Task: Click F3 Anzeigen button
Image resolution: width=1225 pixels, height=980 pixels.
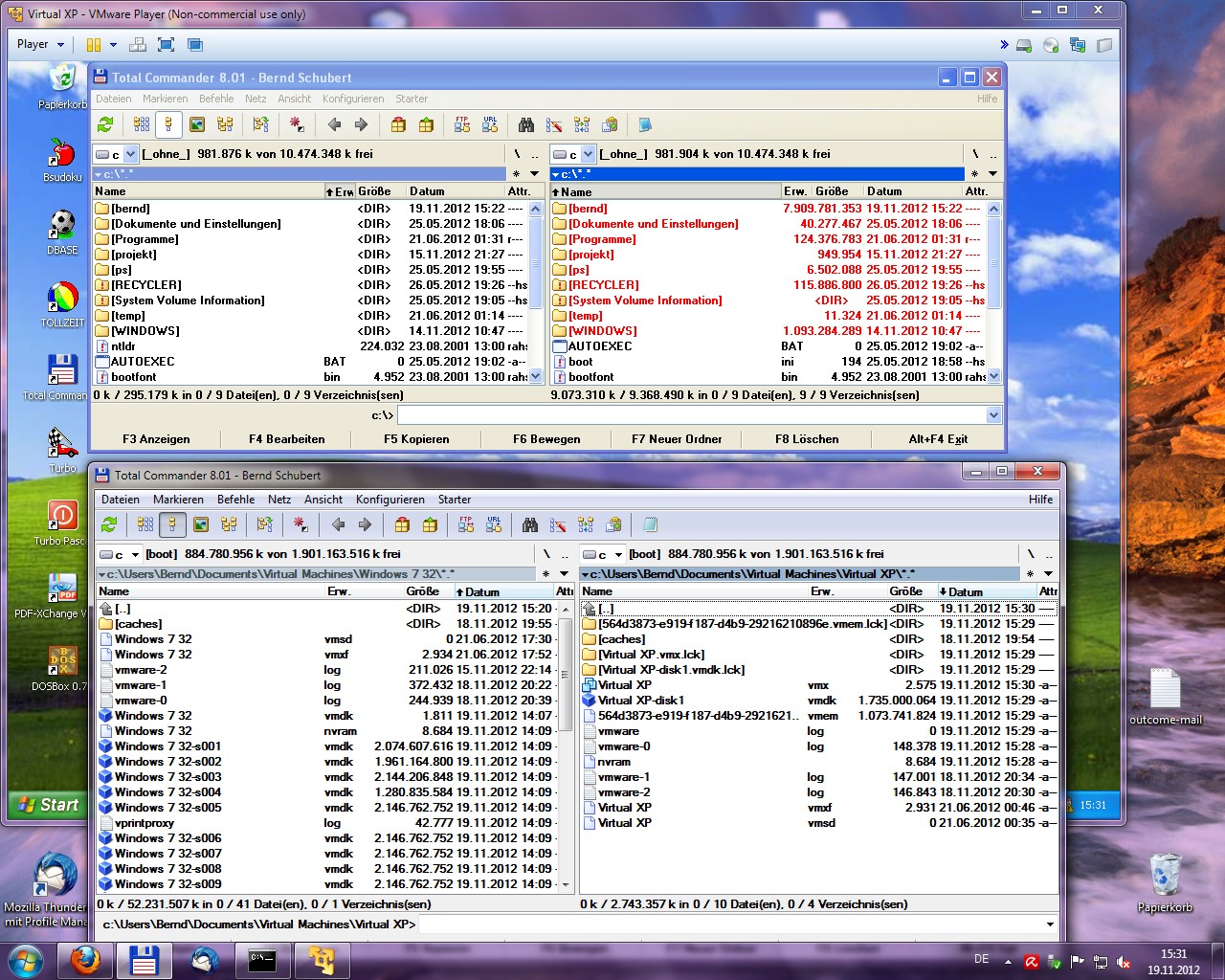Action: point(156,439)
